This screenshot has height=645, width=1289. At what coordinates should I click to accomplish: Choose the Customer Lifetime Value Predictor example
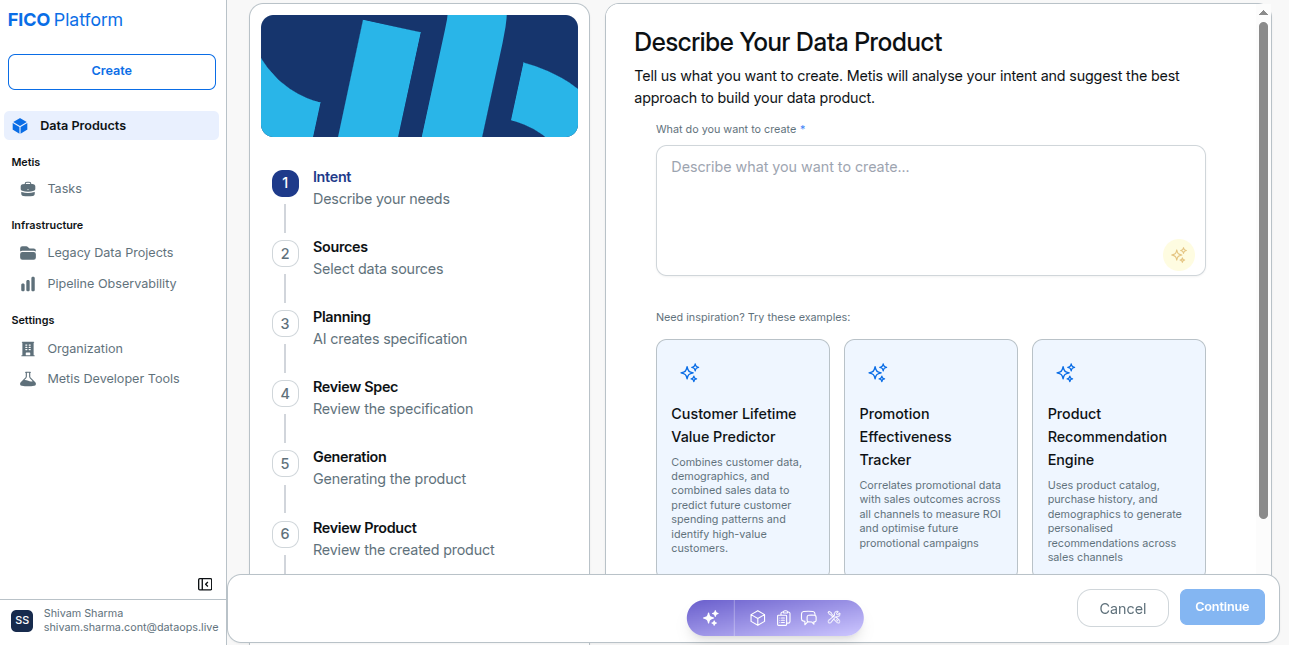[743, 457]
